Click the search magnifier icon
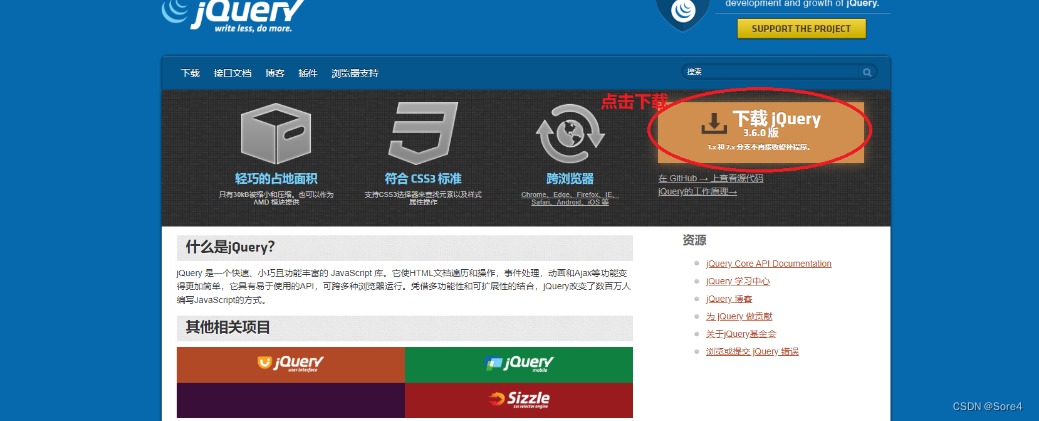 866,72
